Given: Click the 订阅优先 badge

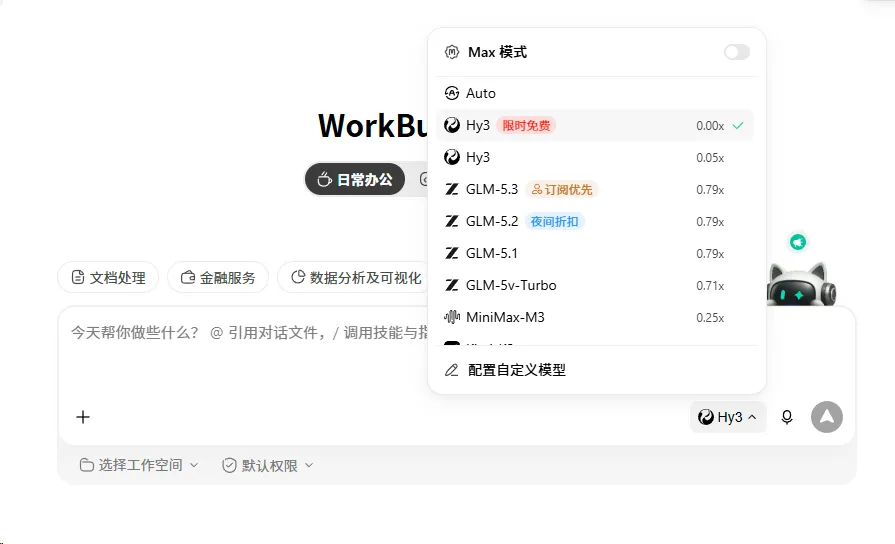Looking at the screenshot, I should tap(562, 189).
